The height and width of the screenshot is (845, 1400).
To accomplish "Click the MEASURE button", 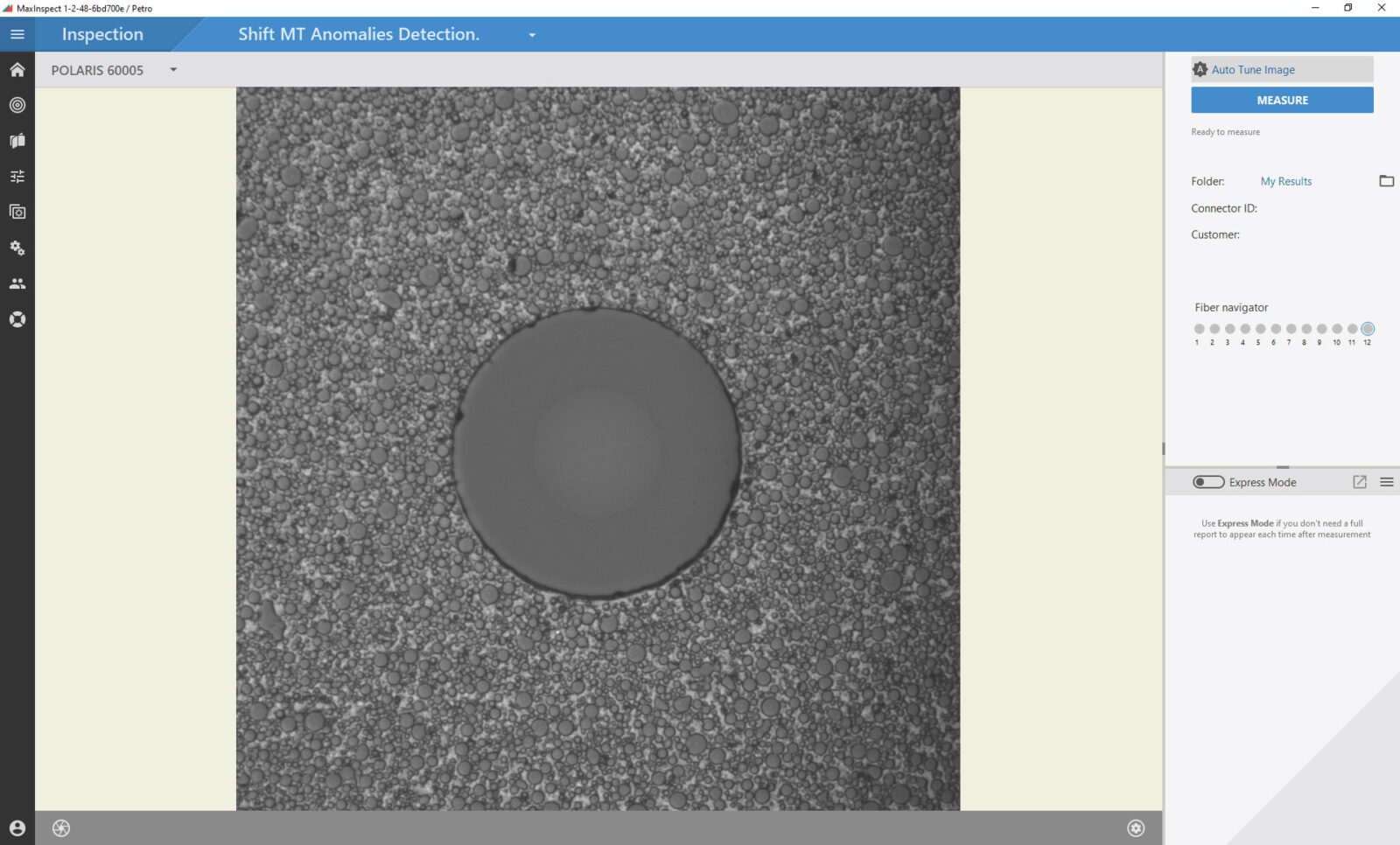I will 1281,100.
